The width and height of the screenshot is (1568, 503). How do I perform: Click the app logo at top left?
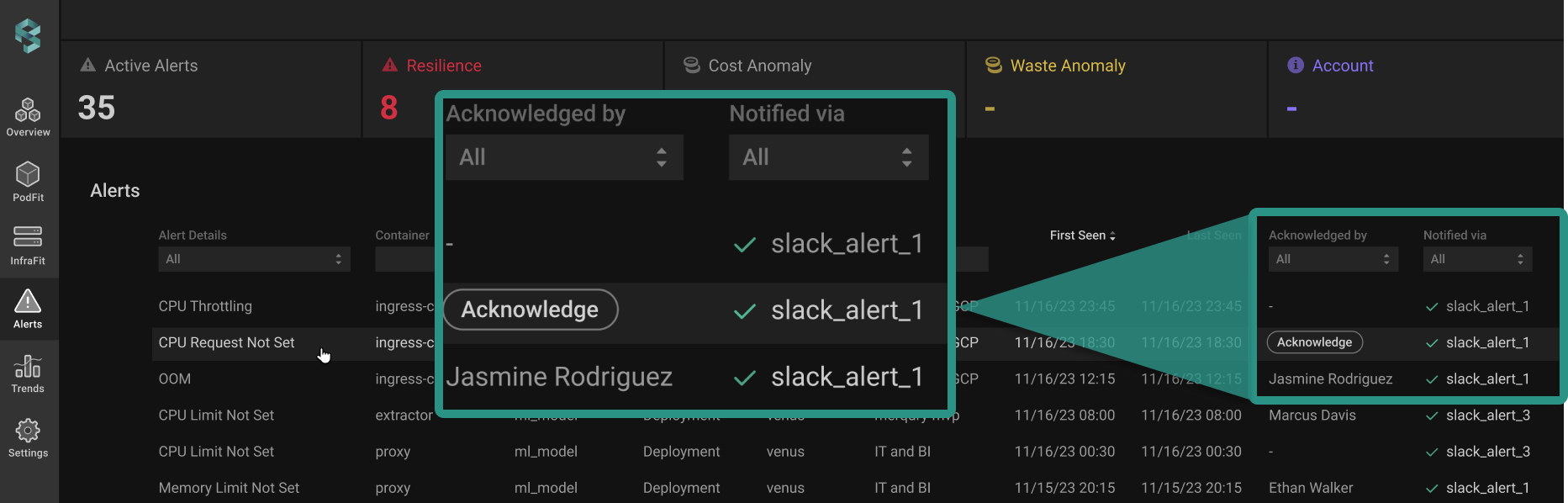pyautogui.click(x=28, y=35)
